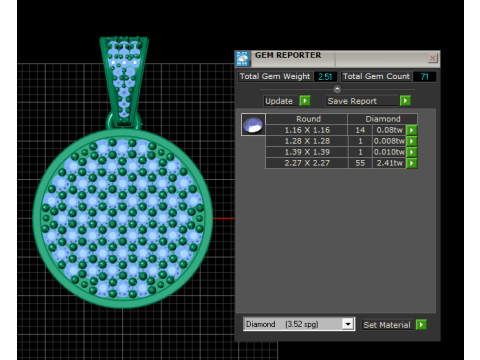Click the Save Report label
Image resolution: width=480 pixels, height=360 pixels.
click(352, 101)
